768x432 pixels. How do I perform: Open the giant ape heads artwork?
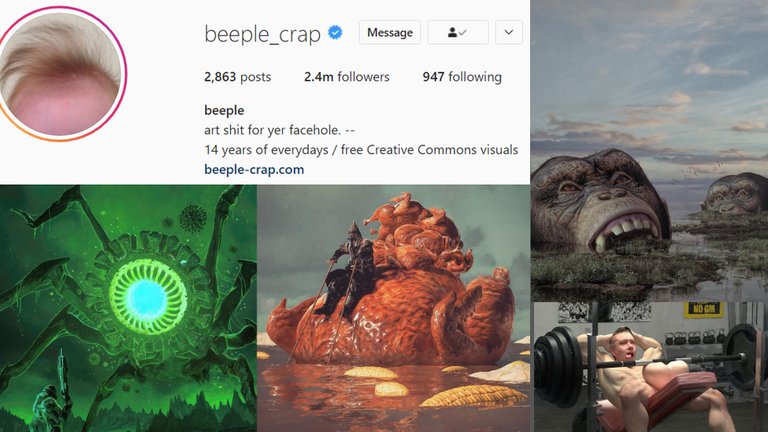tap(649, 150)
